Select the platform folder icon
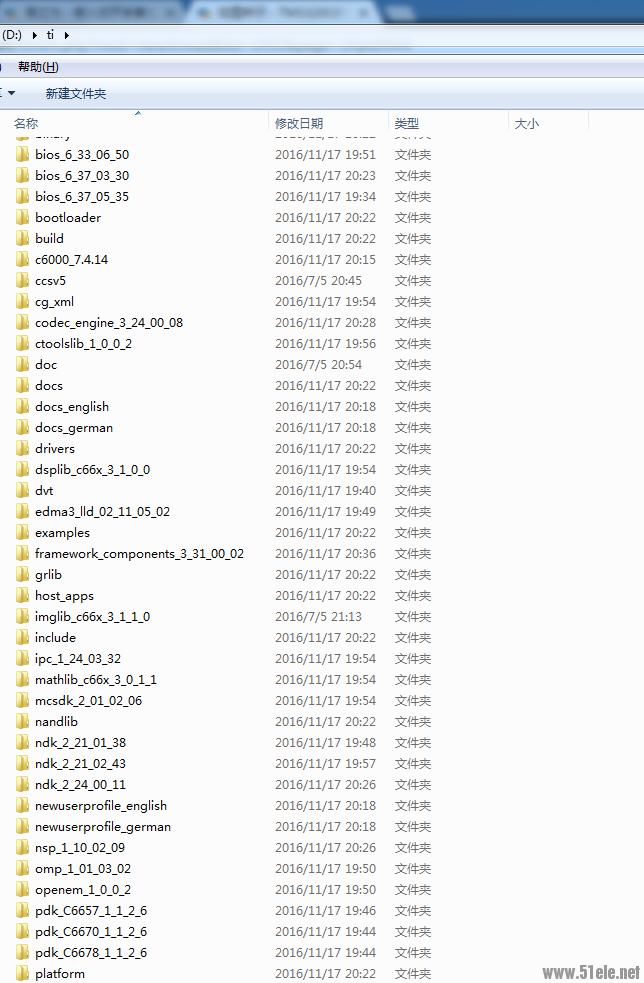The height and width of the screenshot is (983, 644). point(23,974)
